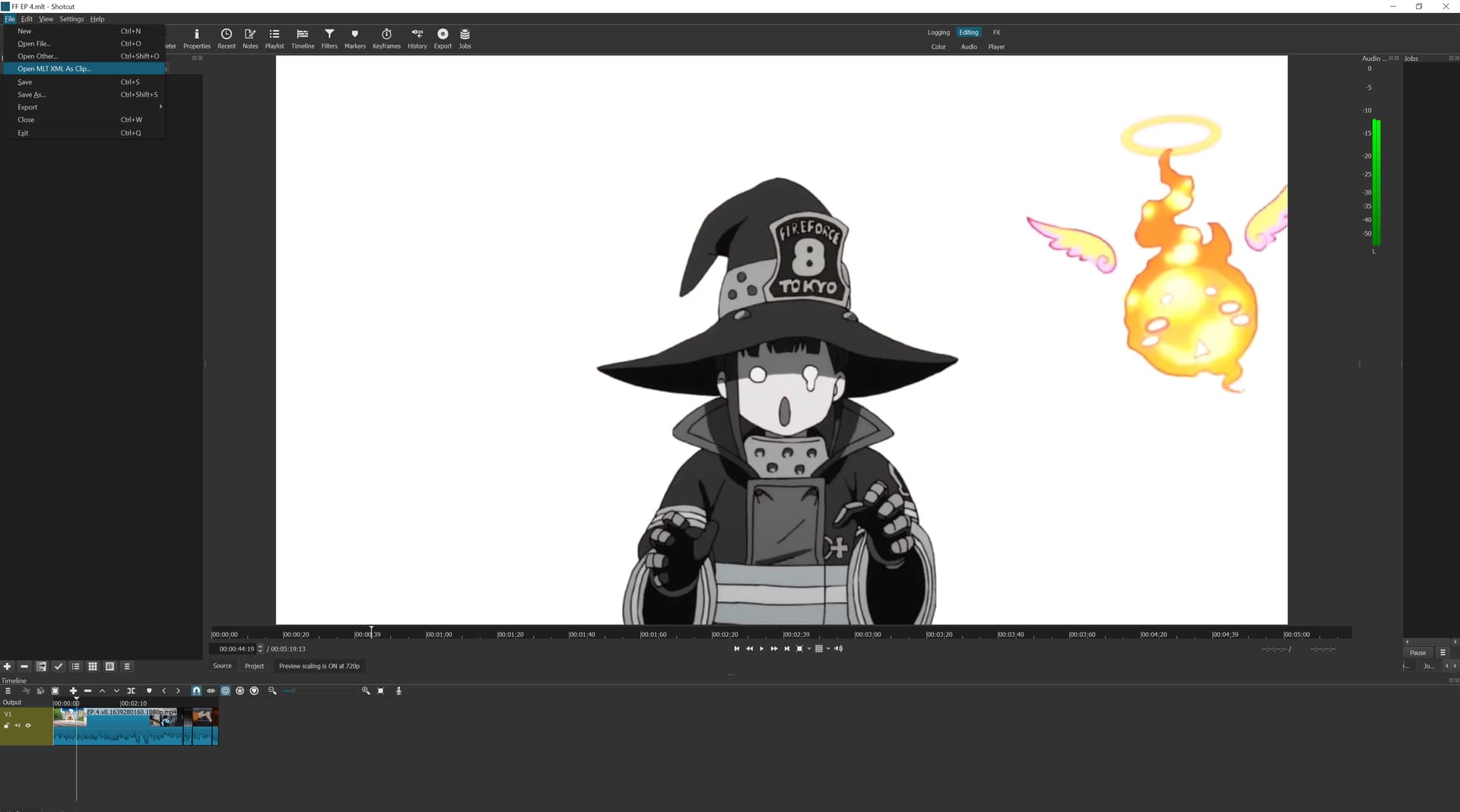
Task: Switch to the Source tab
Action: 222,666
